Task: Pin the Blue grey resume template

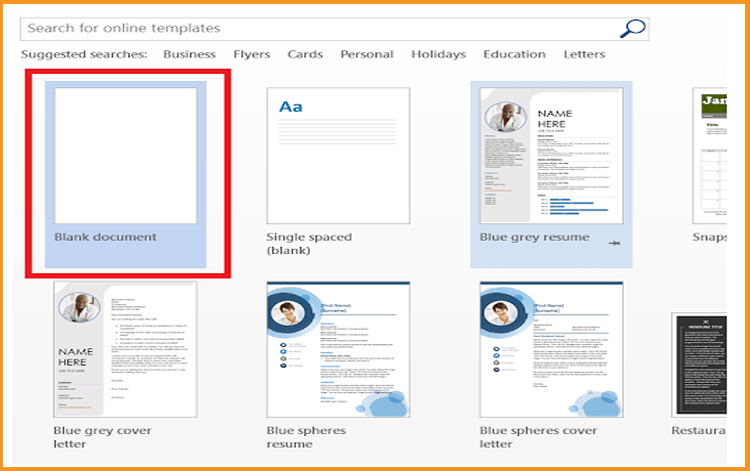Action: 615,243
